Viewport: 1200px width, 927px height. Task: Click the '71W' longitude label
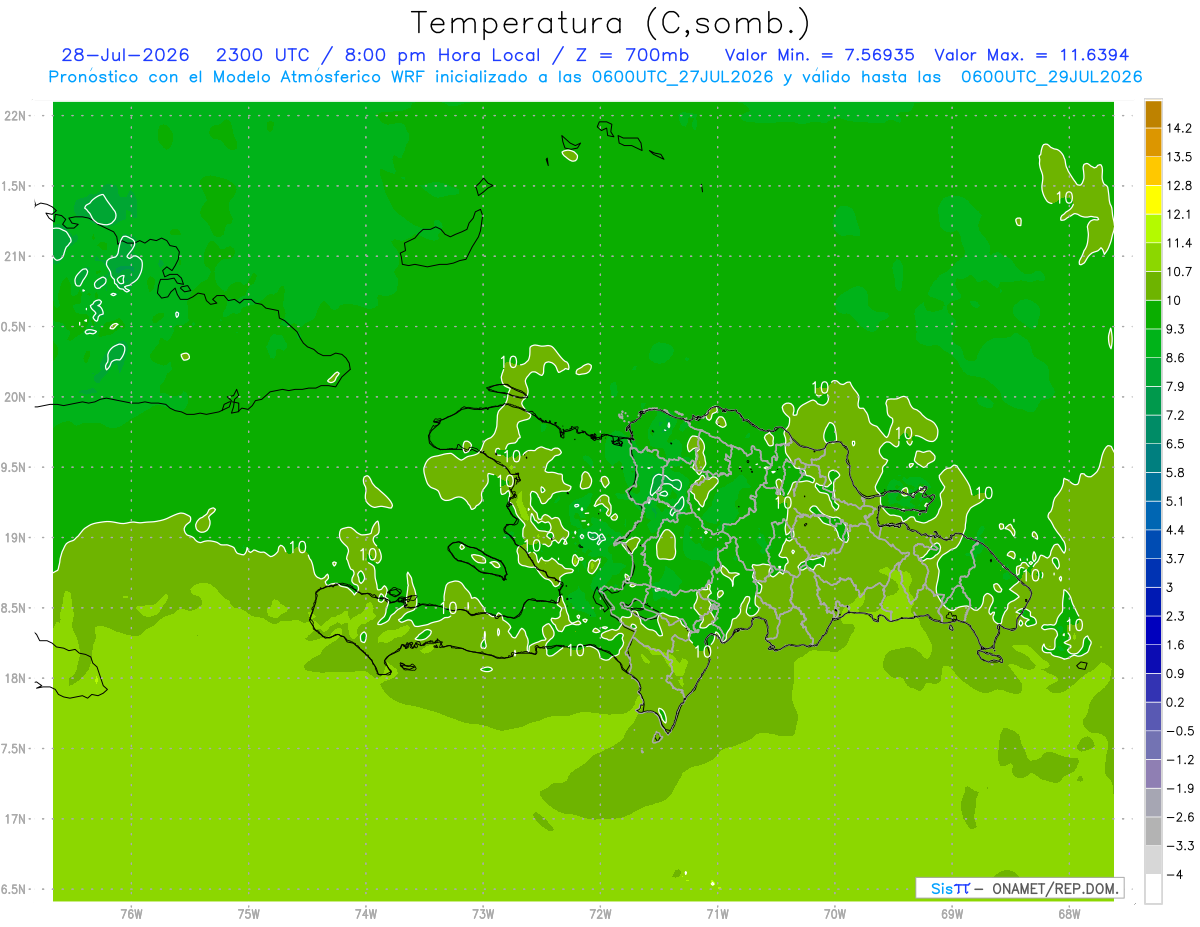point(717,914)
